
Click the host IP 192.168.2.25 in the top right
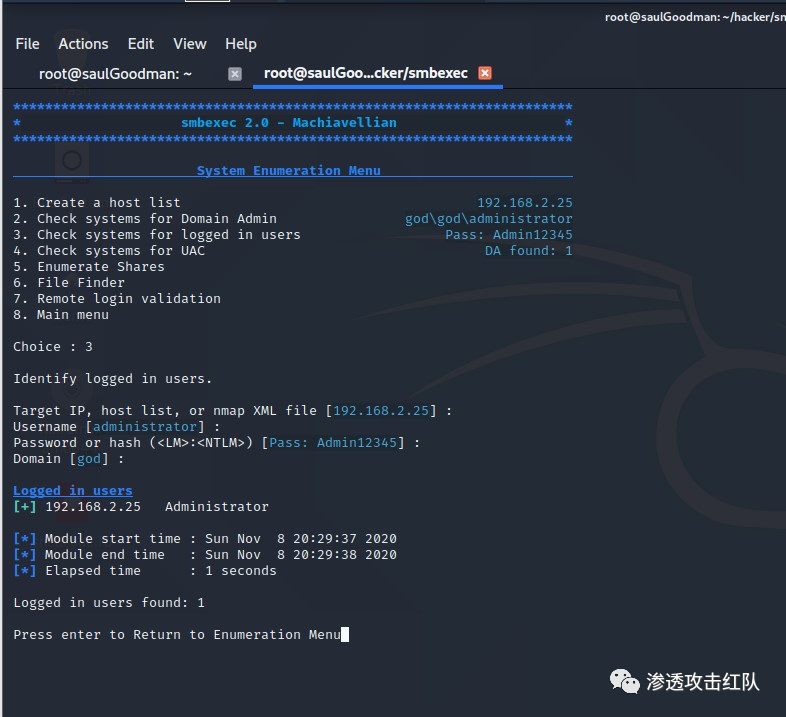(524, 203)
